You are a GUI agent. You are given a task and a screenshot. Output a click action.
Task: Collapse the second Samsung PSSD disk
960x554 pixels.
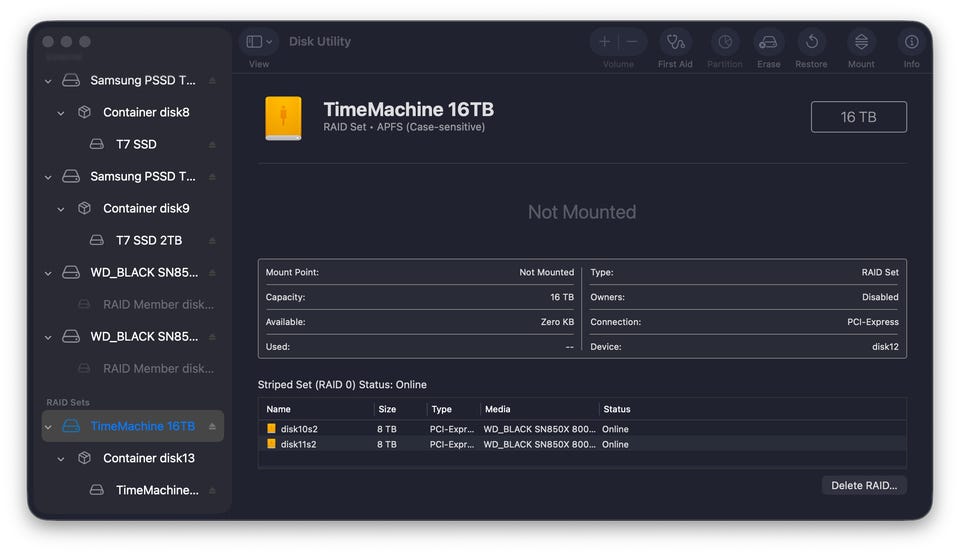point(48,177)
